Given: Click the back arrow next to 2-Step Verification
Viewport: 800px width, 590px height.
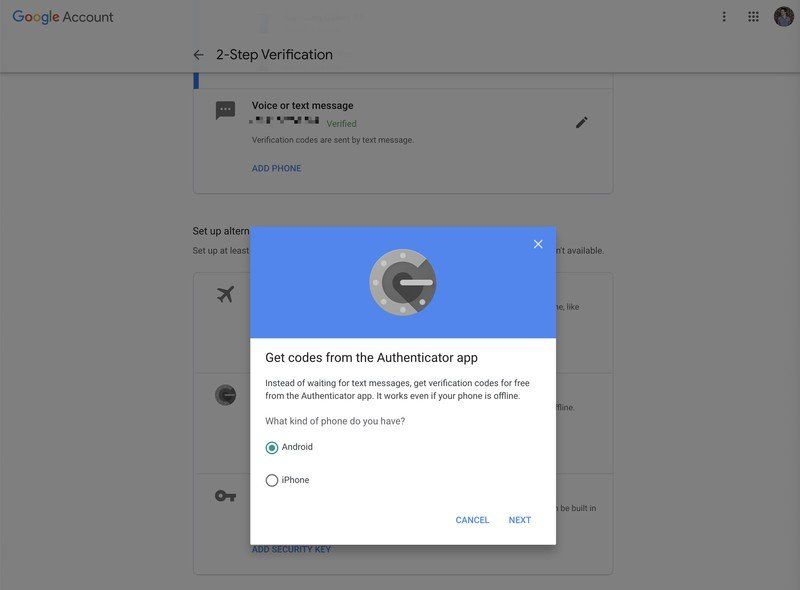Looking at the screenshot, I should [x=197, y=54].
